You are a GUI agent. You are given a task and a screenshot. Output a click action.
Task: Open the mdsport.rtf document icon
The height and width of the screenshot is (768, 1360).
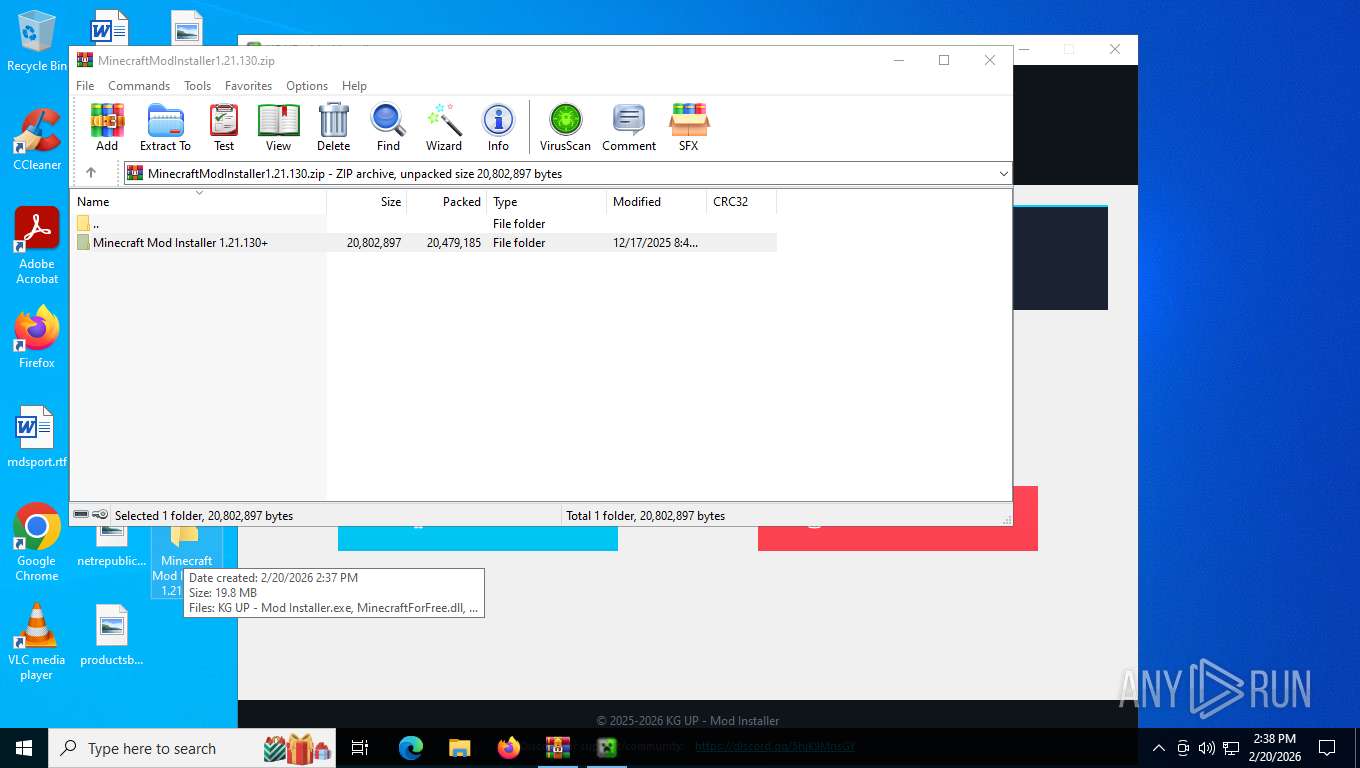click(37, 437)
